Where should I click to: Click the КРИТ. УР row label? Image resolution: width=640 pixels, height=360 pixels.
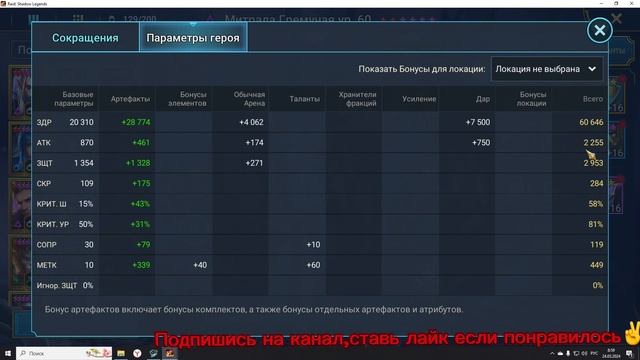[x=53, y=224]
